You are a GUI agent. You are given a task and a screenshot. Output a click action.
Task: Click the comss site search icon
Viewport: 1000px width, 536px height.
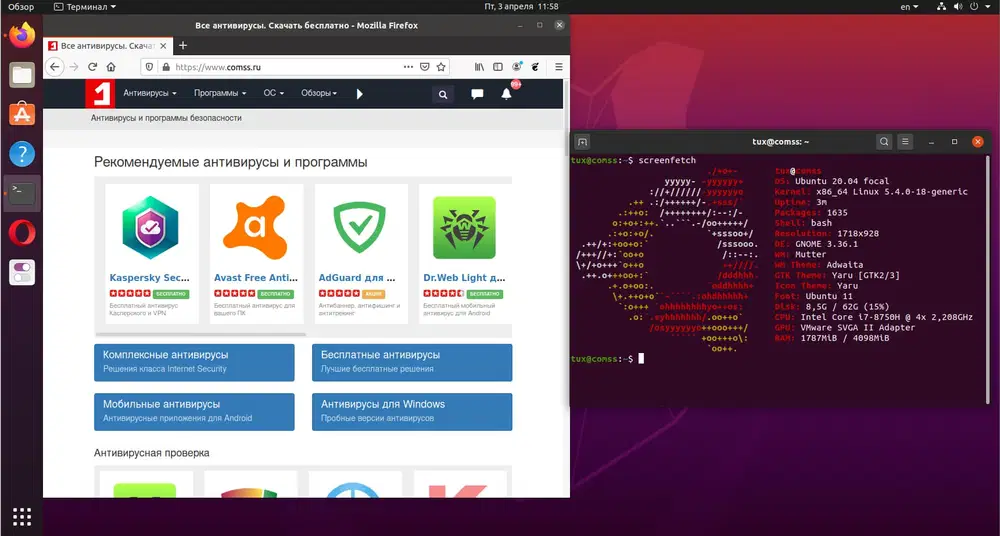[x=443, y=94]
